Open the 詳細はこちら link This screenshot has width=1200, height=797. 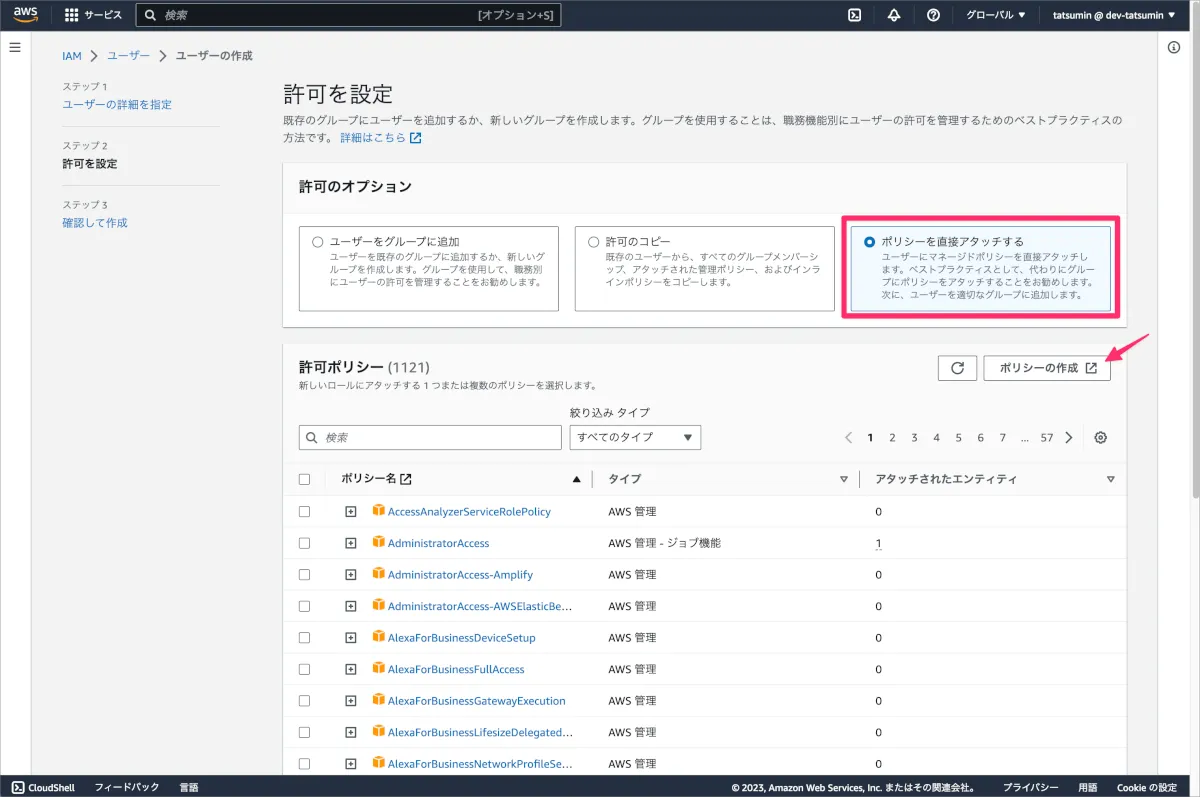pos(380,138)
